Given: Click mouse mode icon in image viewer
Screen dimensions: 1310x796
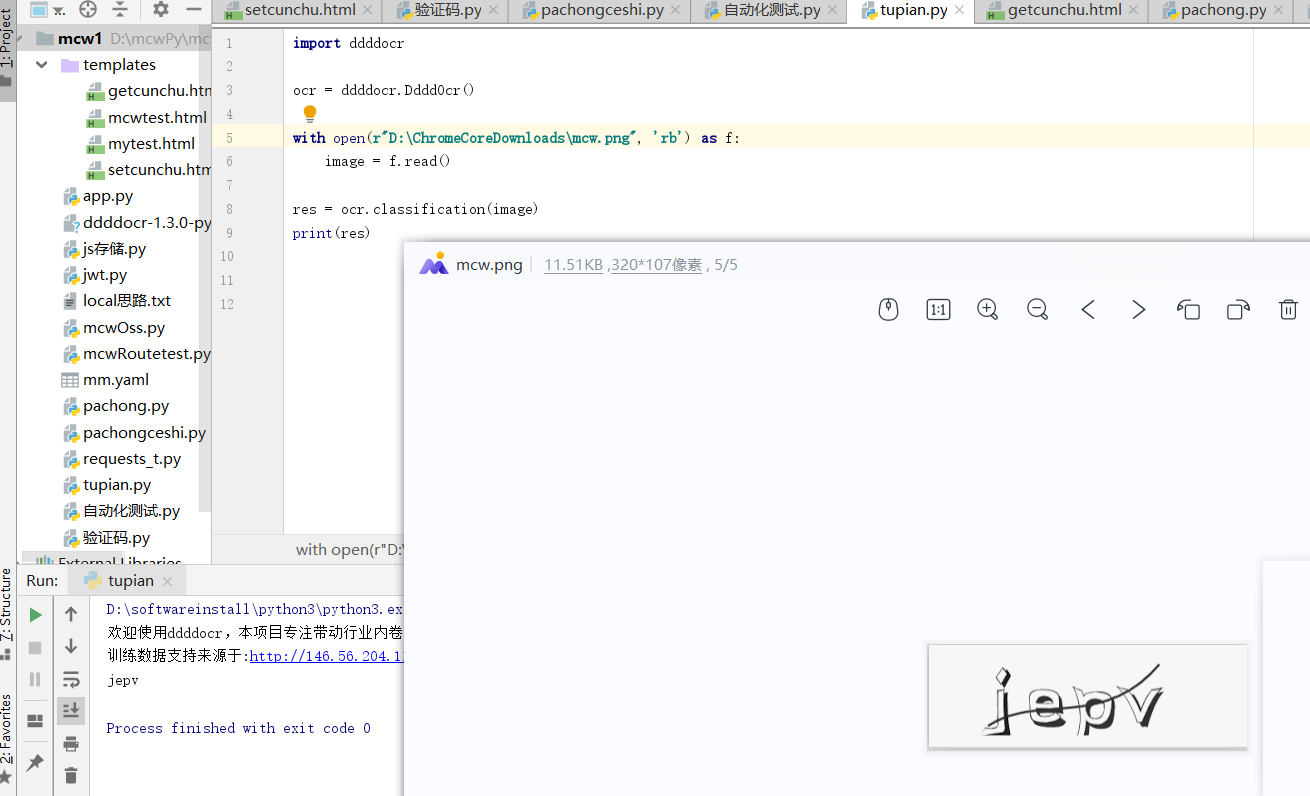Looking at the screenshot, I should (888, 310).
